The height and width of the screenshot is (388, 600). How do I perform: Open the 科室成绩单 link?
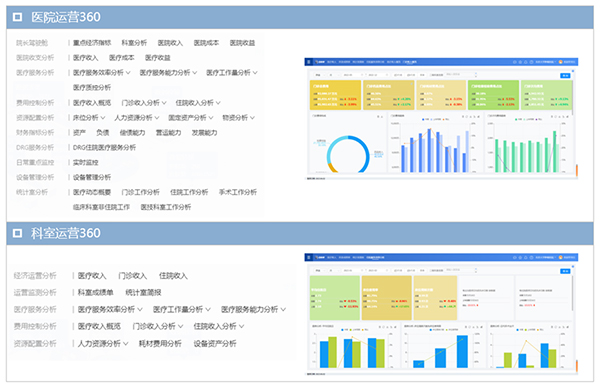(95, 292)
